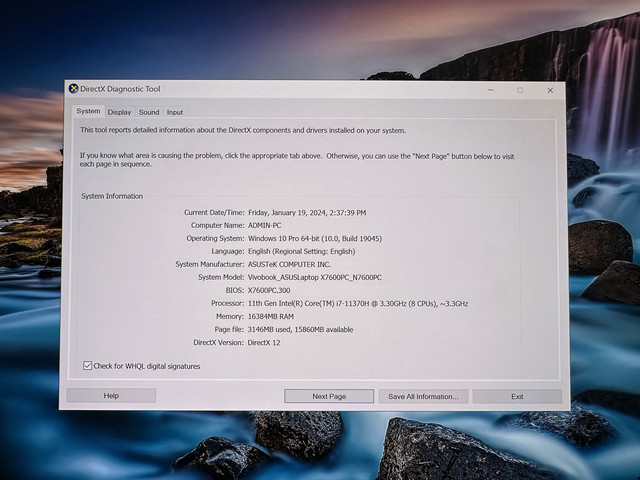The height and width of the screenshot is (480, 640).
Task: Click '3146MB used, 15860MB available' page file value
Action: 300,329
